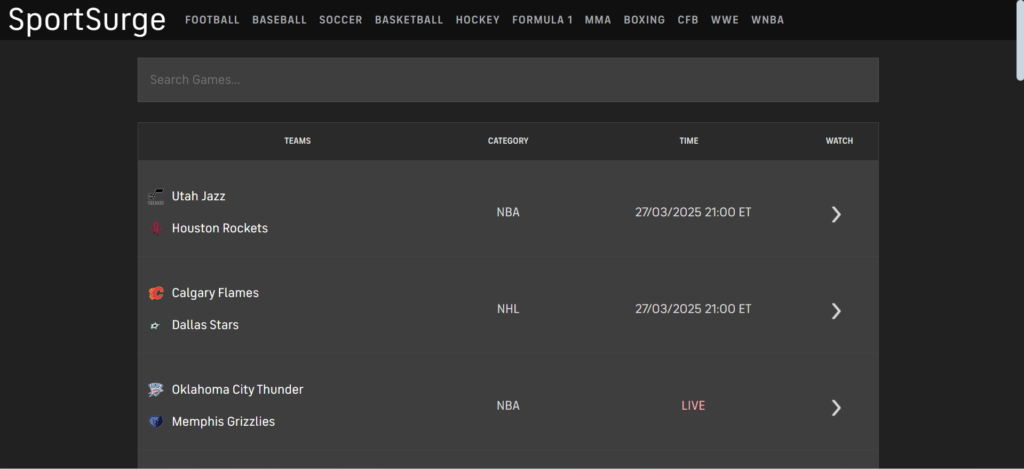Click NBA category in Jazz vs Rockets row
1024x469 pixels.
click(508, 212)
